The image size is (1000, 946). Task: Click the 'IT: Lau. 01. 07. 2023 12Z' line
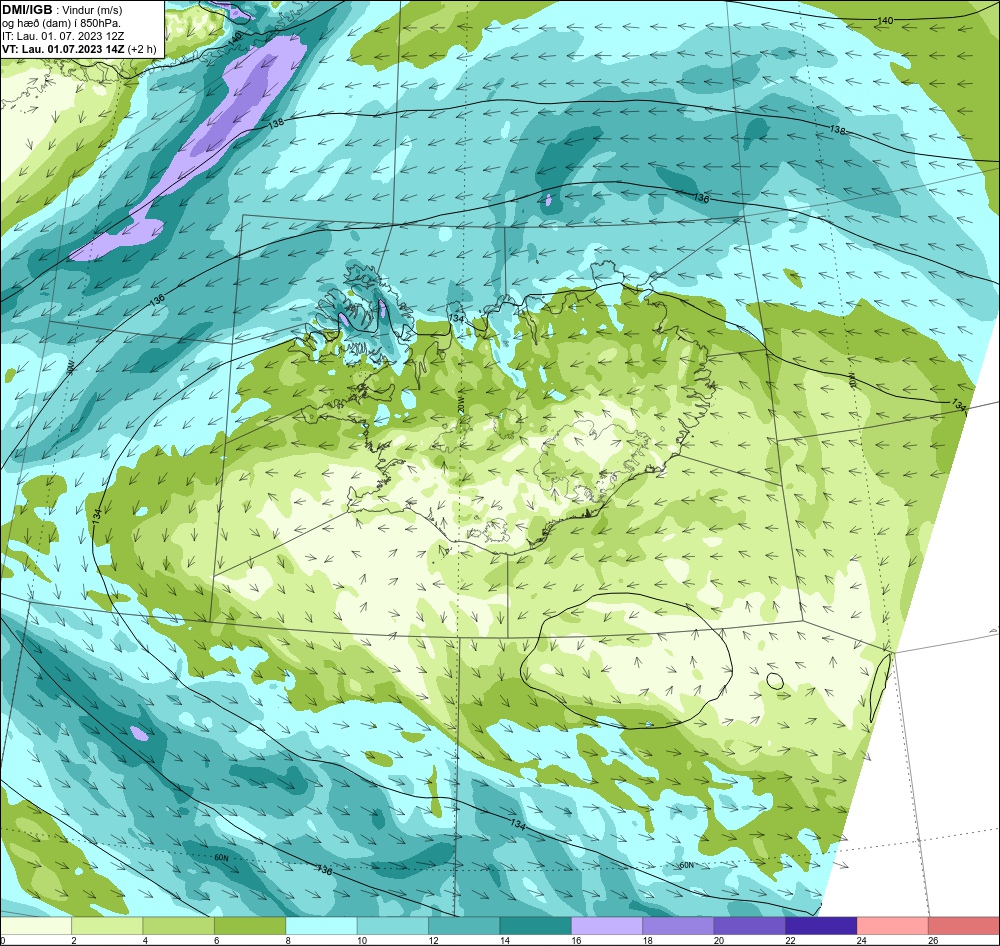pos(62,36)
